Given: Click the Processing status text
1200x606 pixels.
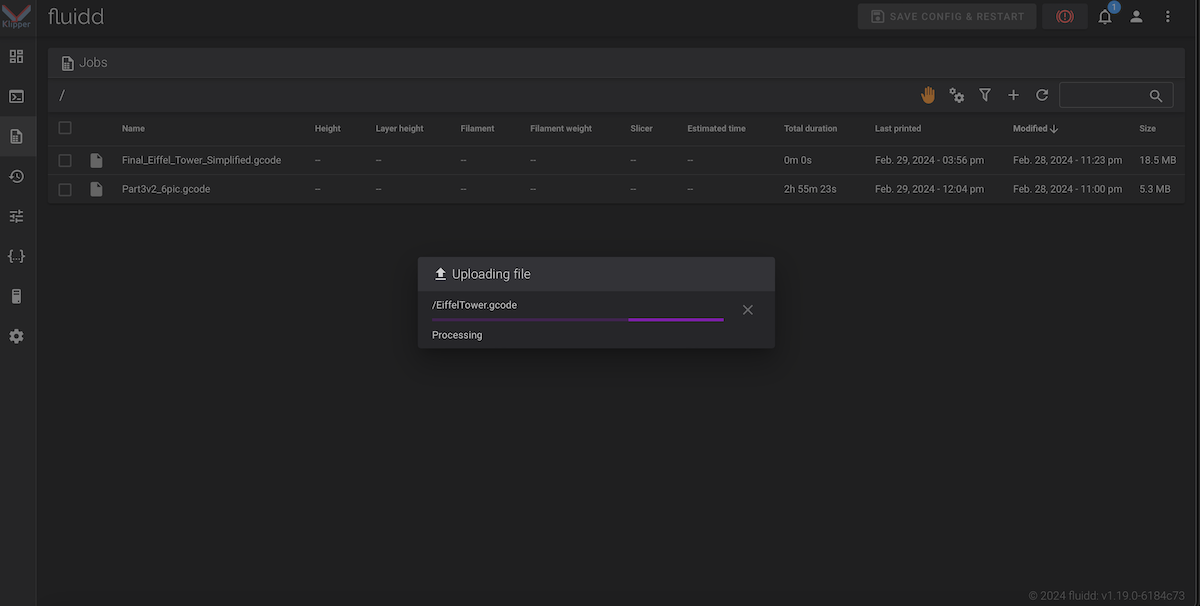Looking at the screenshot, I should [x=457, y=335].
